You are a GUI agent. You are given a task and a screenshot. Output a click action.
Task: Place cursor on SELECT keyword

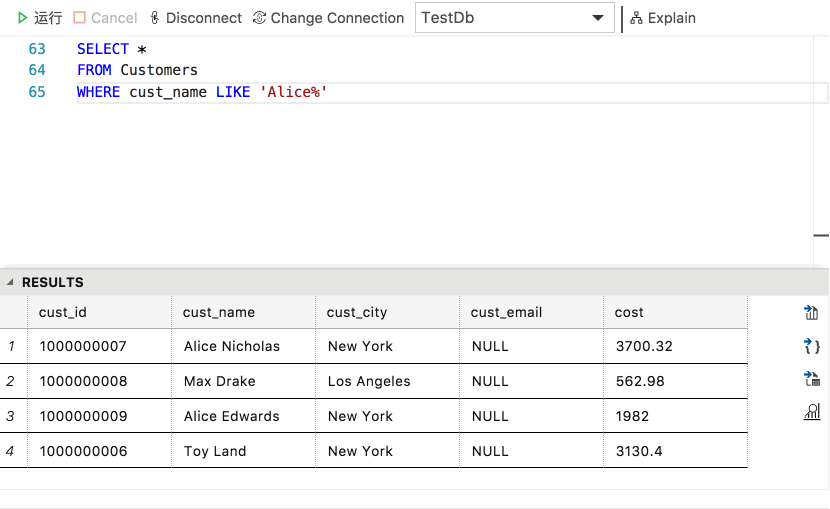(x=103, y=49)
